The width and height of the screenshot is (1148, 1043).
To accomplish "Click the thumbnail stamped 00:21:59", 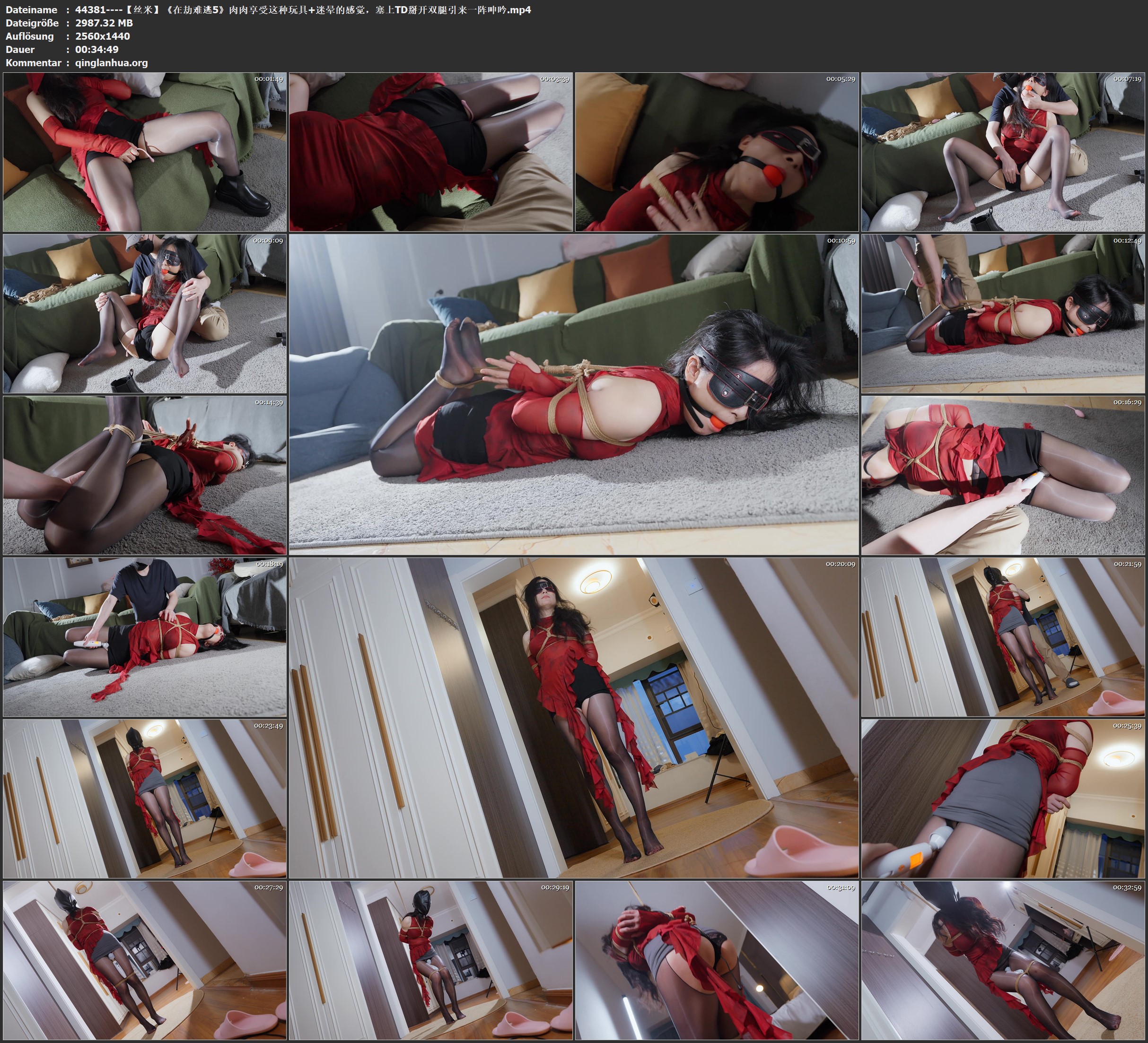I will [x=1003, y=636].
